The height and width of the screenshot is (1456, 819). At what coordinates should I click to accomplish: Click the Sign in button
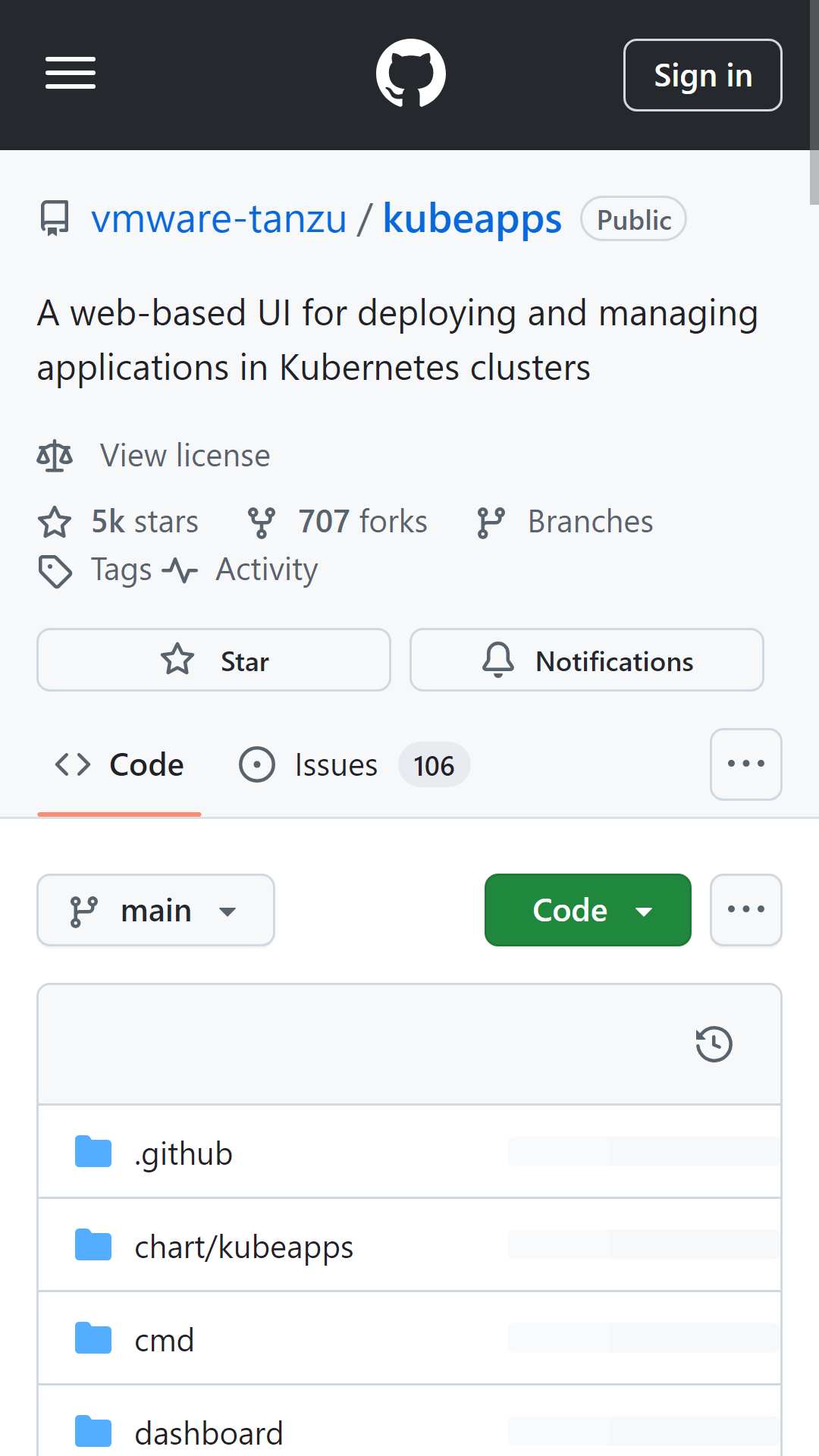703,75
